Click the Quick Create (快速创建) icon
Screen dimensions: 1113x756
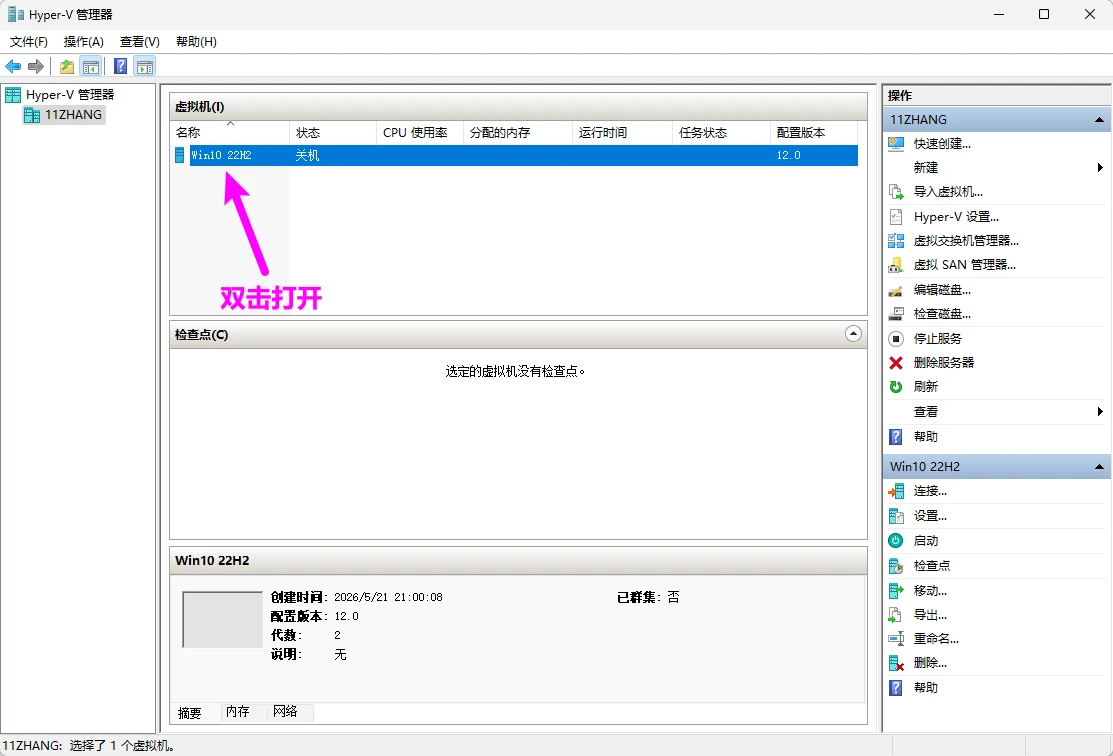(896, 143)
